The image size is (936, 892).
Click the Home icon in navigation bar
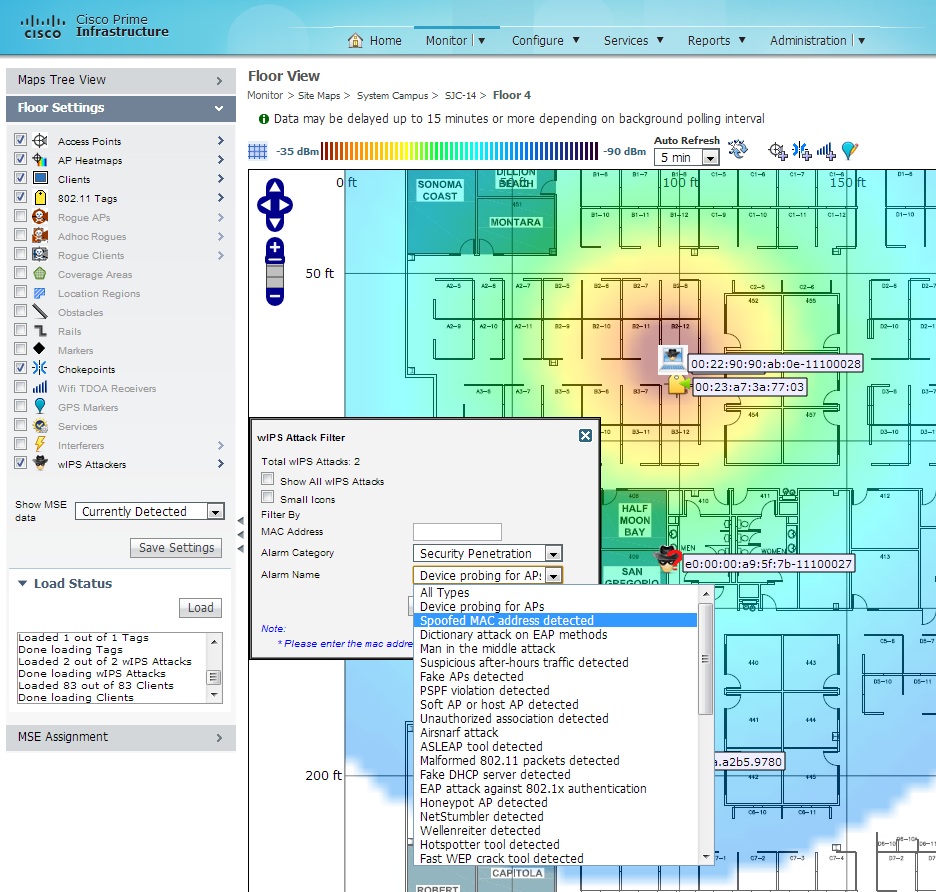point(355,41)
